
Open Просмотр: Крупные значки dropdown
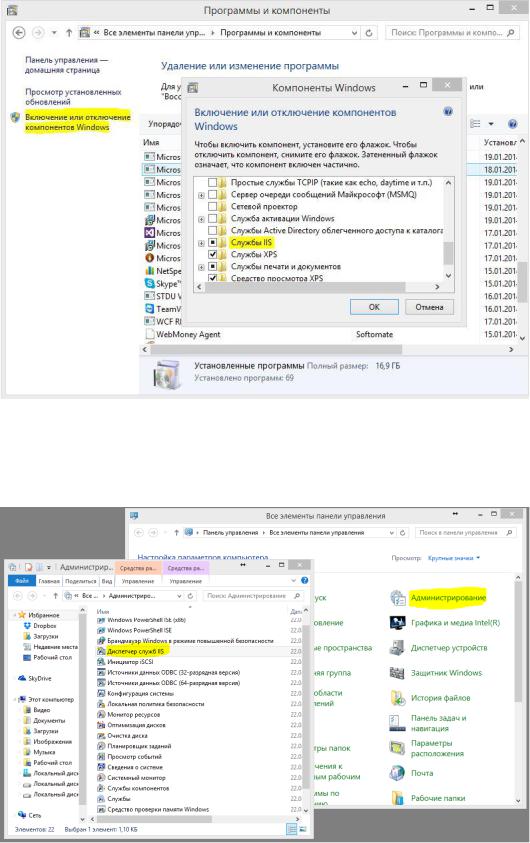pyautogui.click(x=454, y=558)
